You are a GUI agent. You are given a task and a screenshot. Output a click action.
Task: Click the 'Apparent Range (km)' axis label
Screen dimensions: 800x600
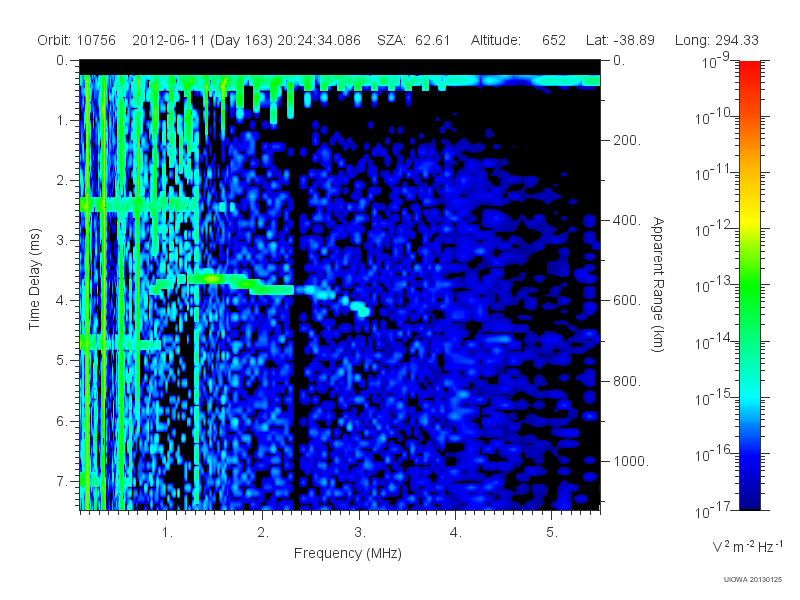(658, 285)
